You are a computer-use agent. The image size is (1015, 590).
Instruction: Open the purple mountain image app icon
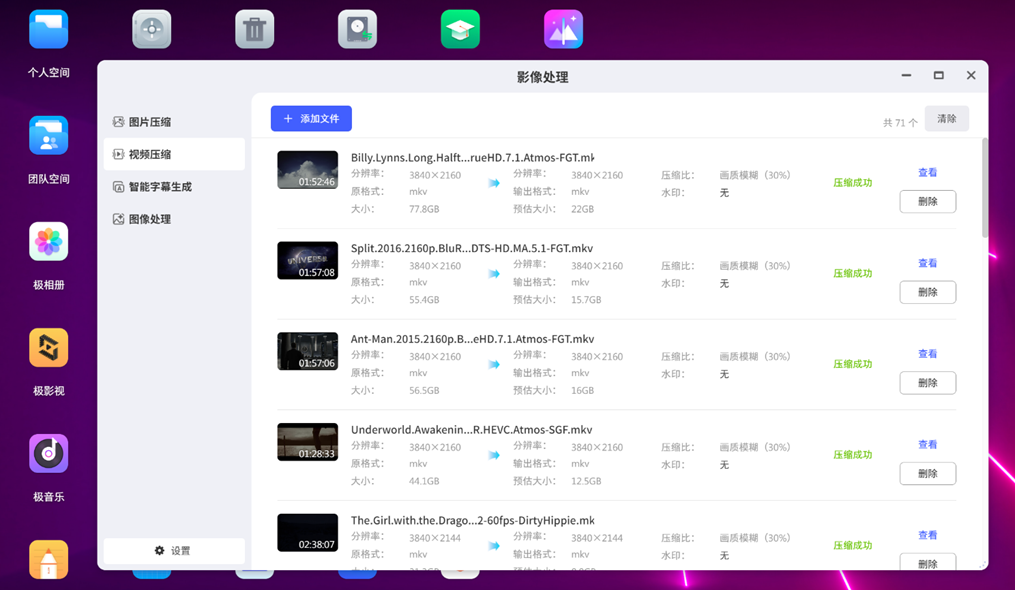click(x=563, y=29)
